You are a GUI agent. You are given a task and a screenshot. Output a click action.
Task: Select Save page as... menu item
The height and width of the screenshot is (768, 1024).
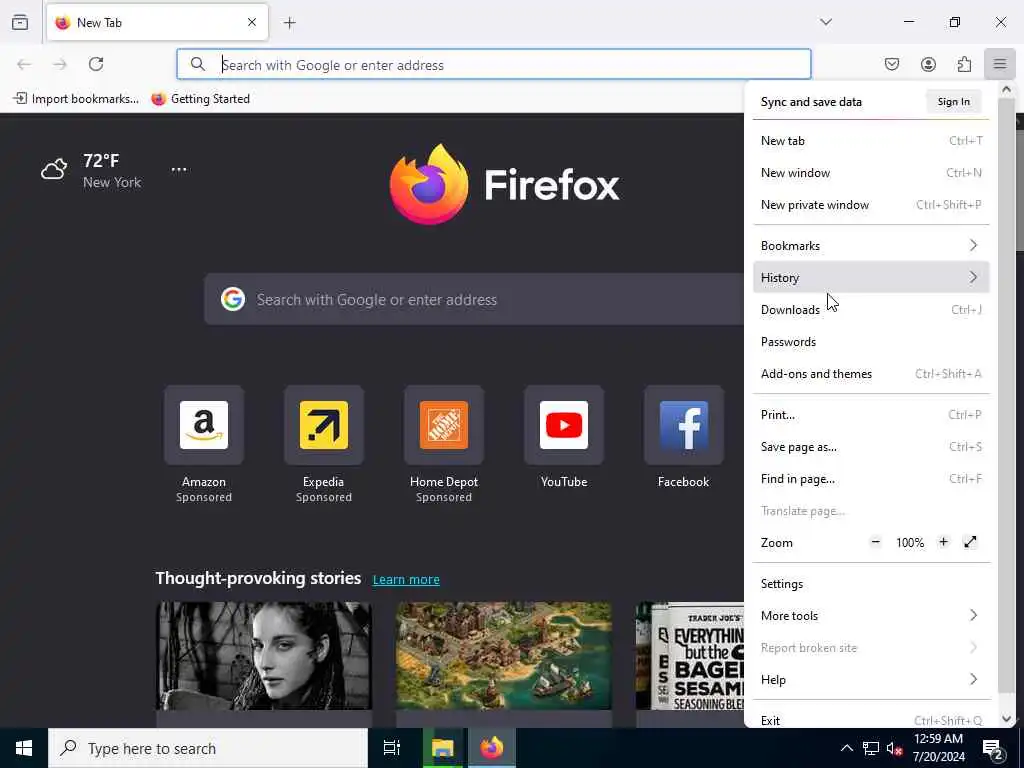coord(871,447)
